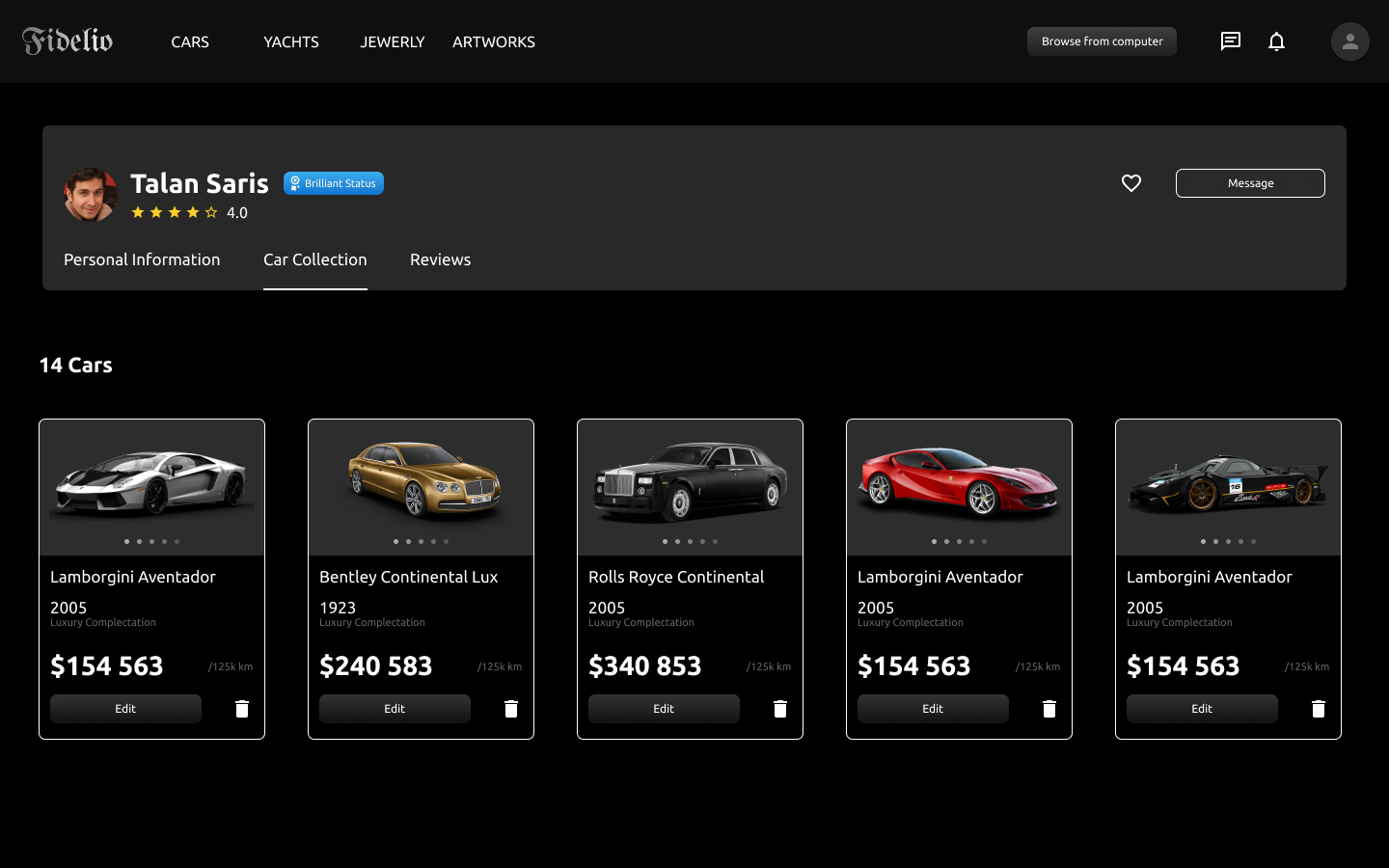Open the user account avatar menu
The width and height of the screenshot is (1389, 868).
click(x=1349, y=41)
